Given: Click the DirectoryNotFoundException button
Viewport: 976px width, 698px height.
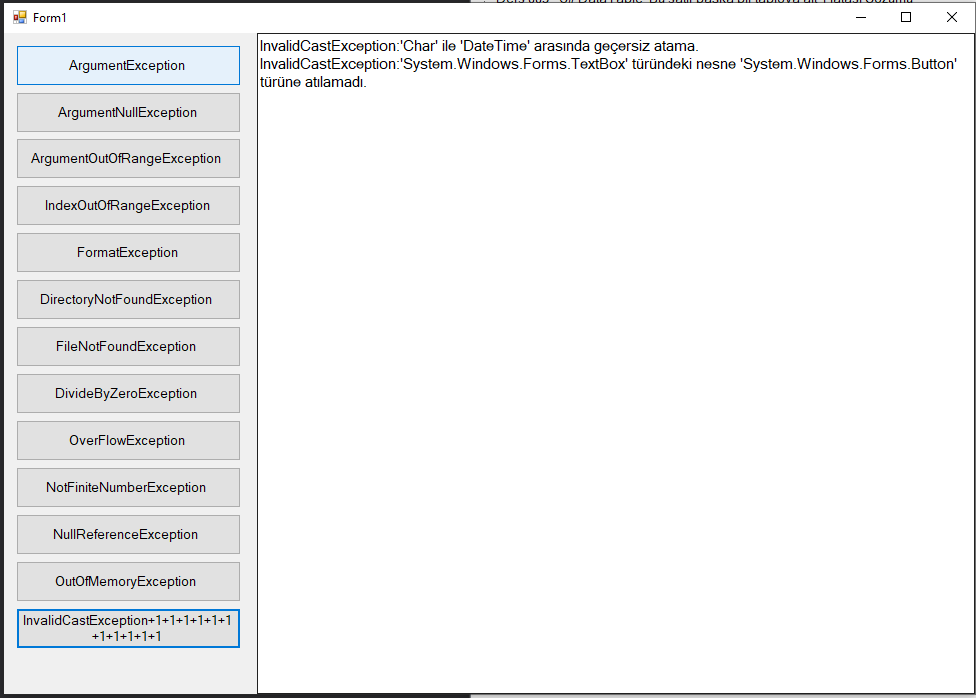Looking at the screenshot, I should pyautogui.click(x=128, y=299).
